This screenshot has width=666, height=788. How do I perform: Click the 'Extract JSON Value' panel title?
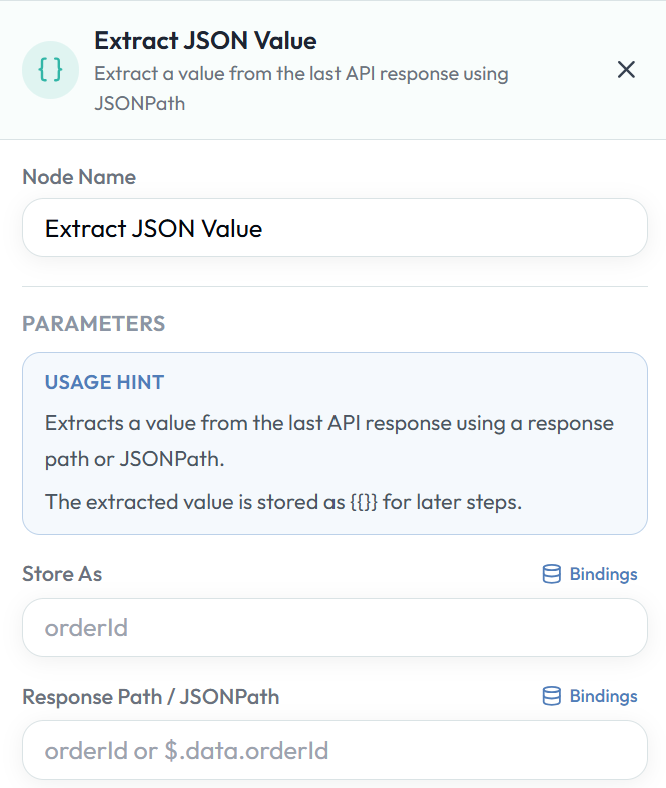tap(205, 41)
